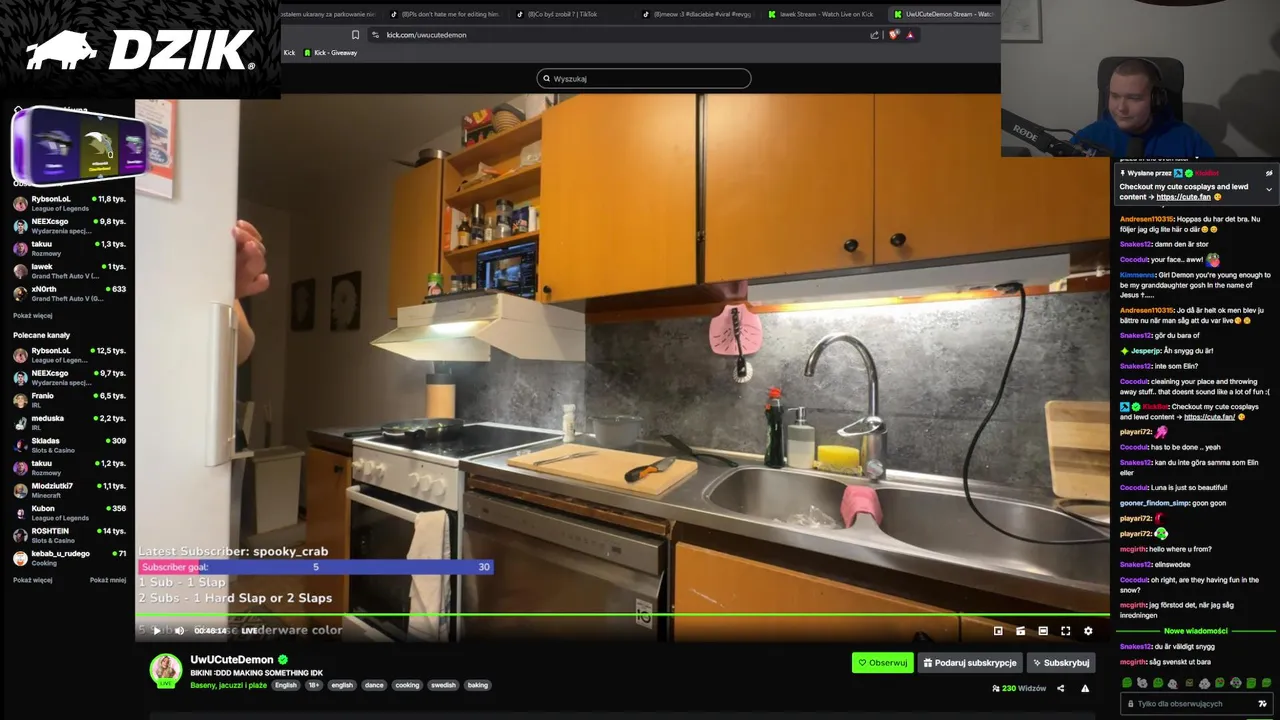Open the lawek channel in the sidebar
1280x720 pixels.
pyautogui.click(x=70, y=271)
